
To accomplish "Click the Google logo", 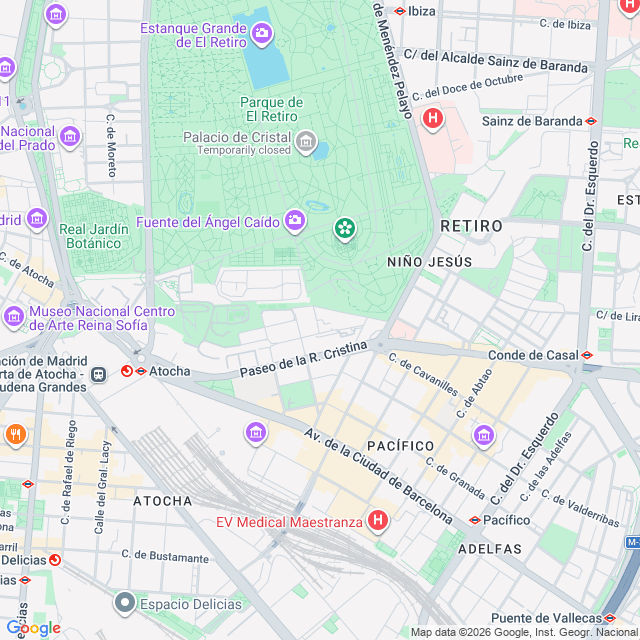I will coord(33,629).
